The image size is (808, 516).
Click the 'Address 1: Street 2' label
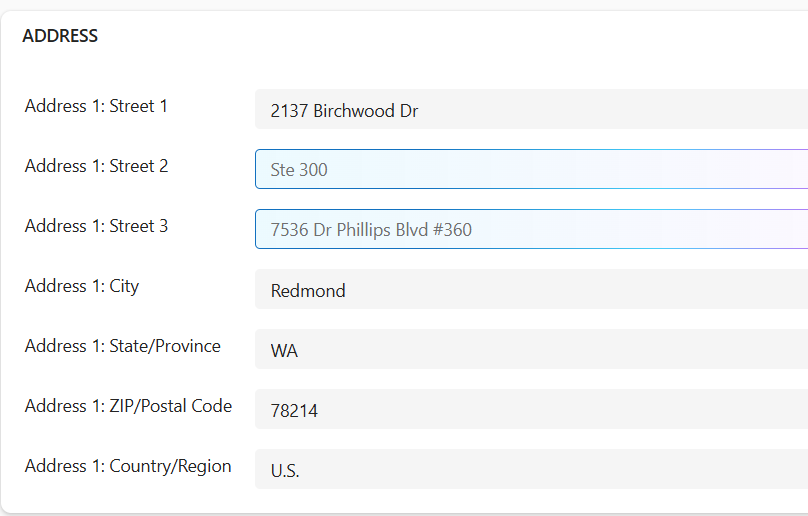click(96, 166)
